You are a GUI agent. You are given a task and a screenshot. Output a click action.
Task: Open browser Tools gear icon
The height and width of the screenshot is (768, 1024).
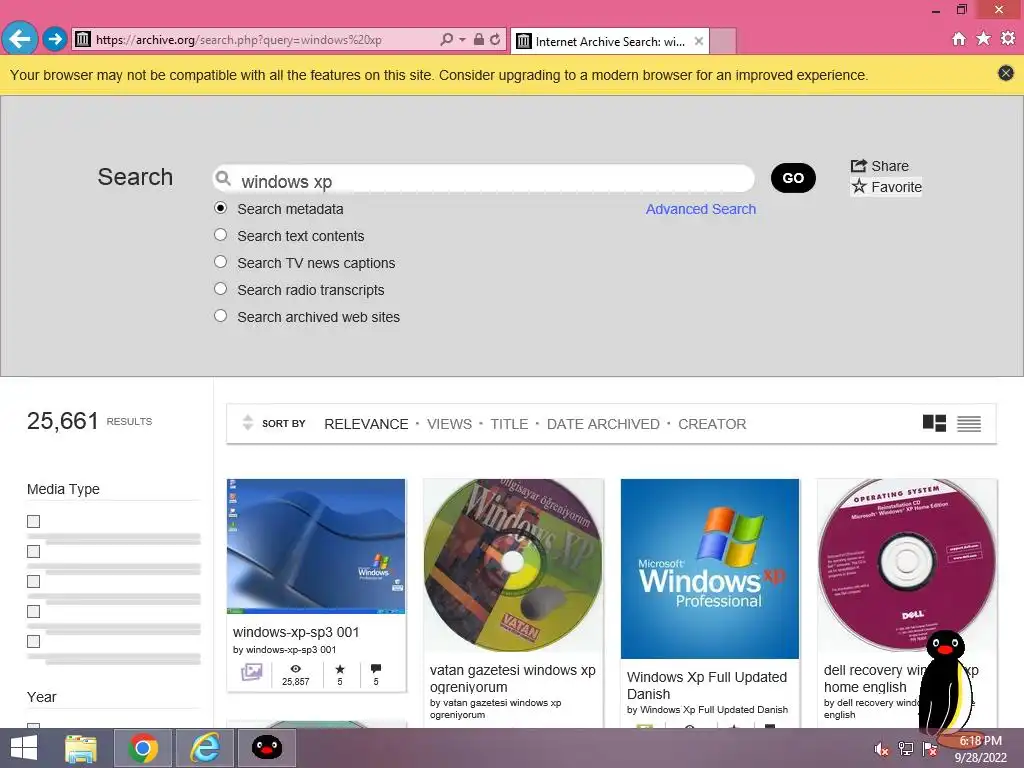coord(1008,39)
